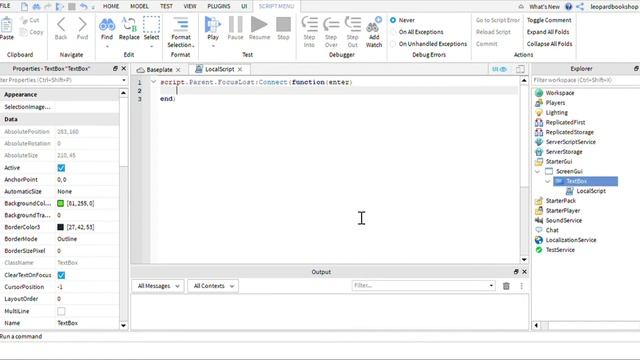
Task: Collapse the code fold on line 1
Action: pos(153,82)
